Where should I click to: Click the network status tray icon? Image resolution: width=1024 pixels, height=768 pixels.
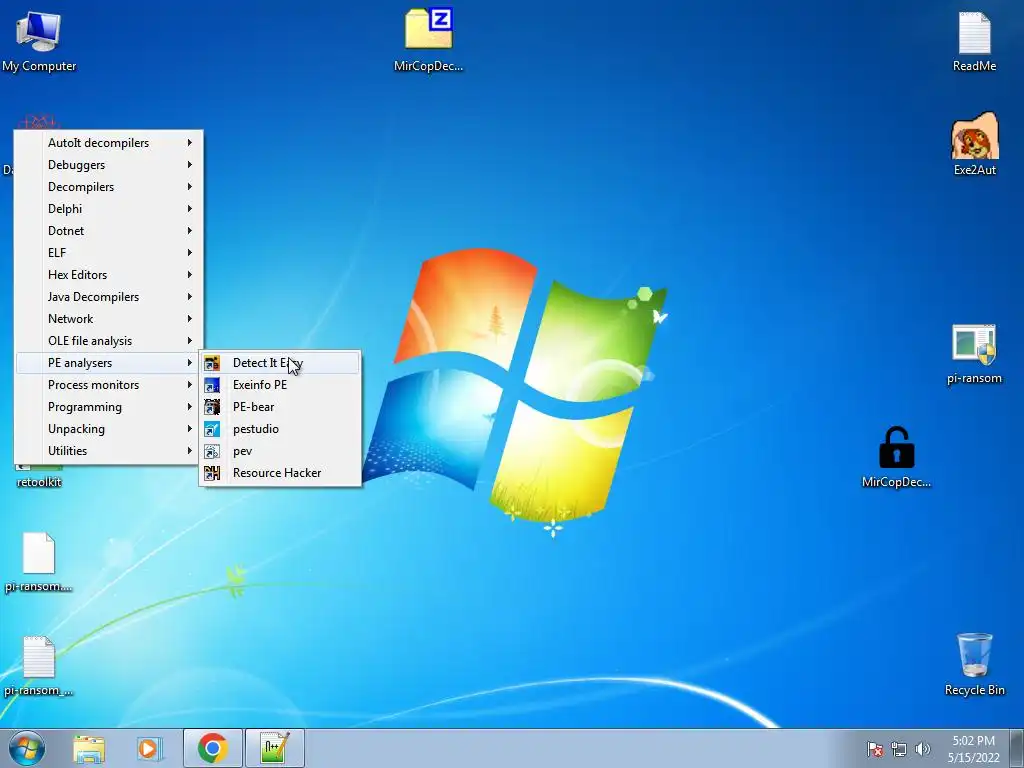(899, 749)
